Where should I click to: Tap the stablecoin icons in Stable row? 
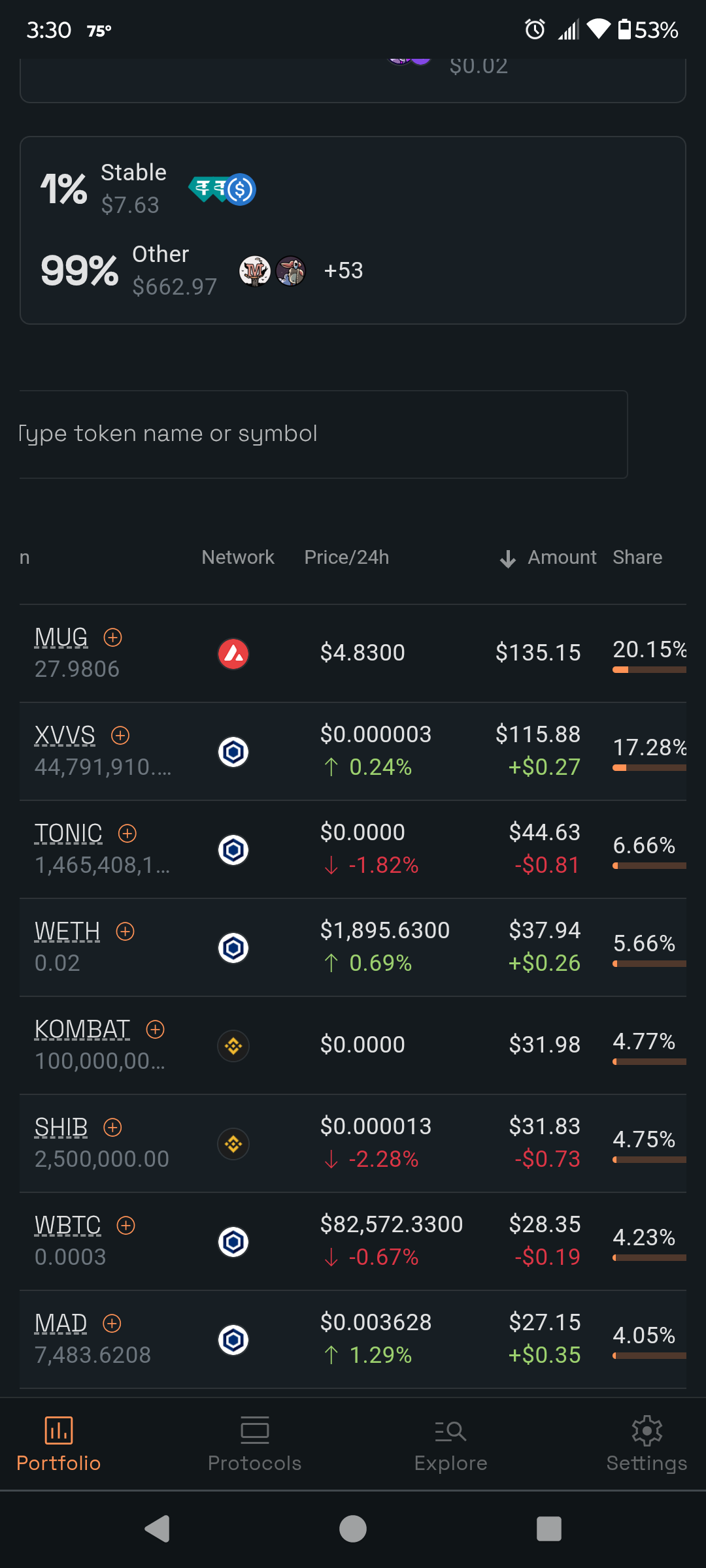[x=222, y=189]
